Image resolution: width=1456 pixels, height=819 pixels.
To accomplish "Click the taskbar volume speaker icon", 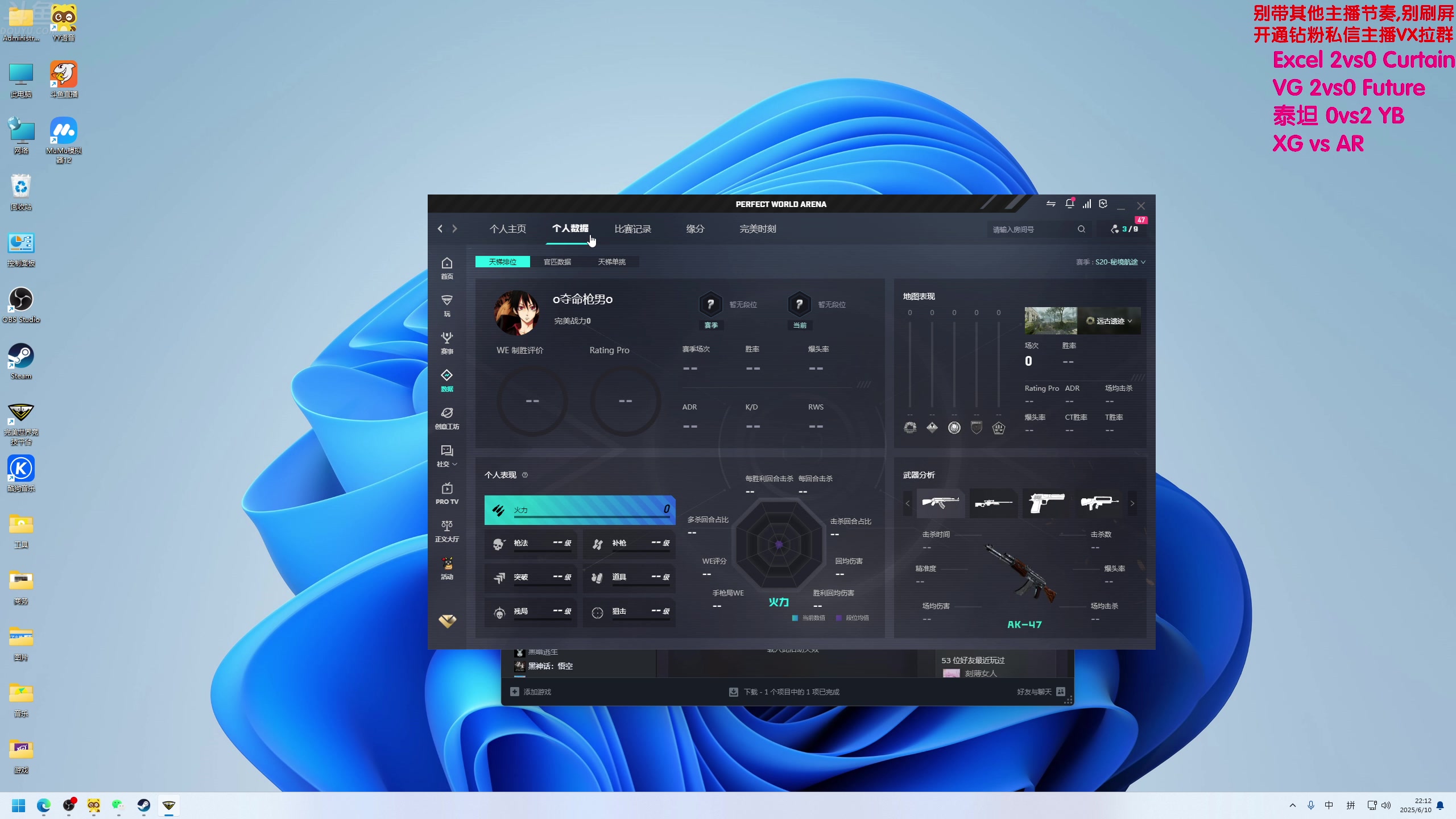I will pos(1386,805).
